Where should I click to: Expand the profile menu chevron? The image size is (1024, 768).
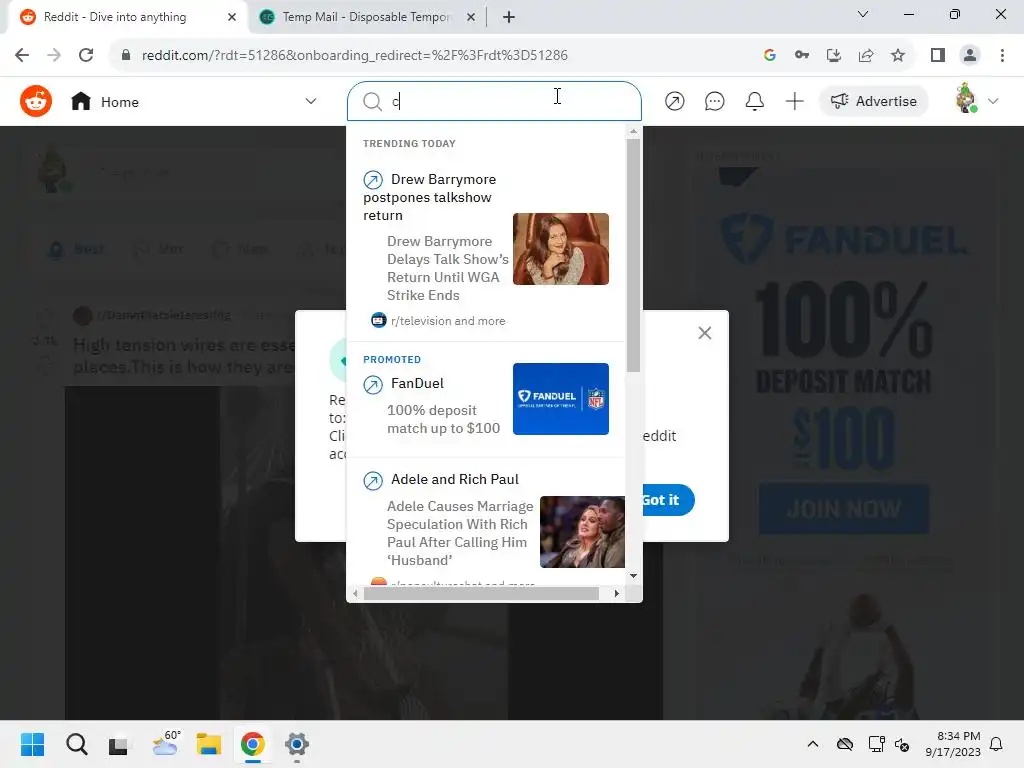pos(993,101)
